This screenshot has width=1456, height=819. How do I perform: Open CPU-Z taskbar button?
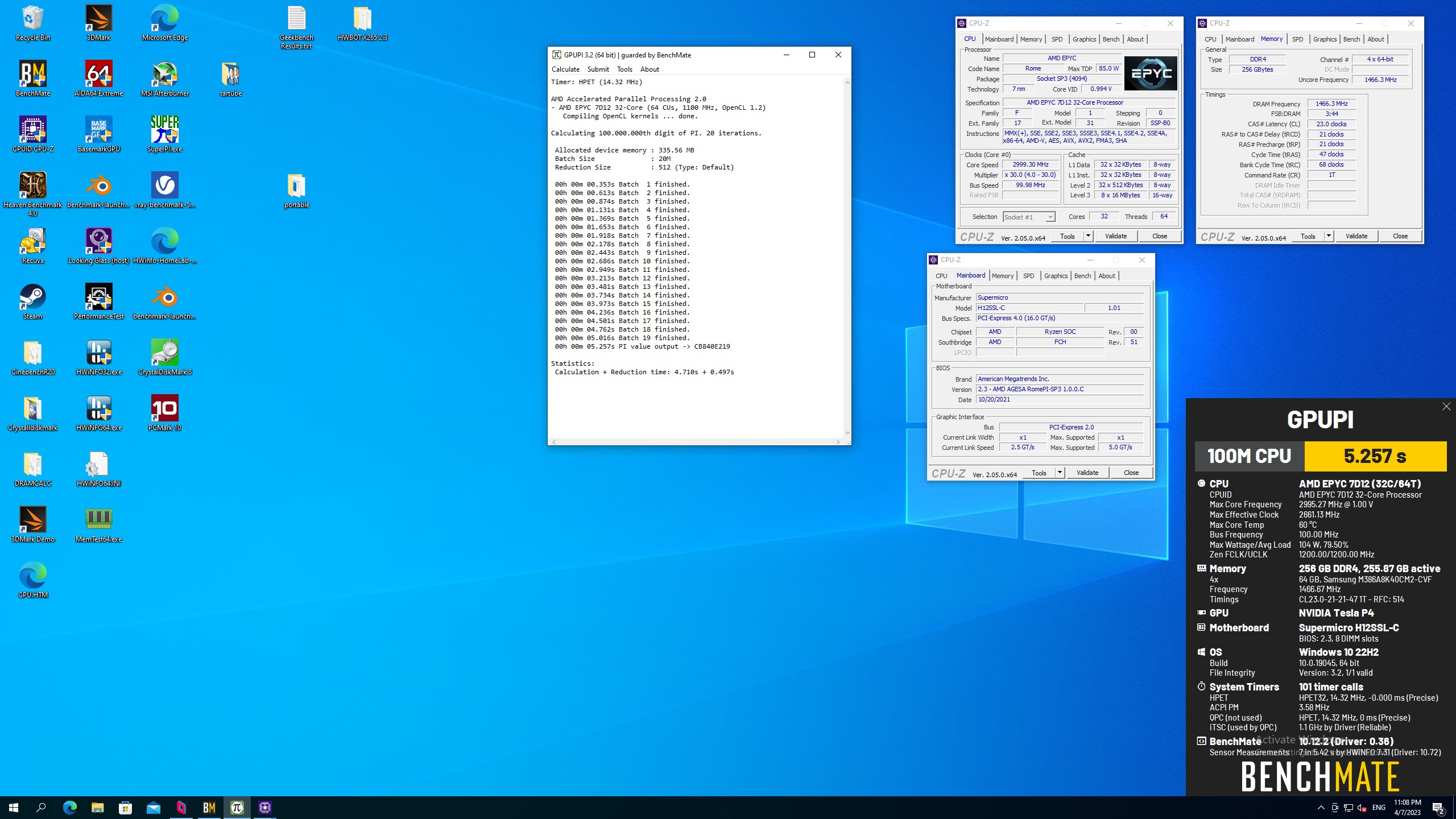point(264,808)
